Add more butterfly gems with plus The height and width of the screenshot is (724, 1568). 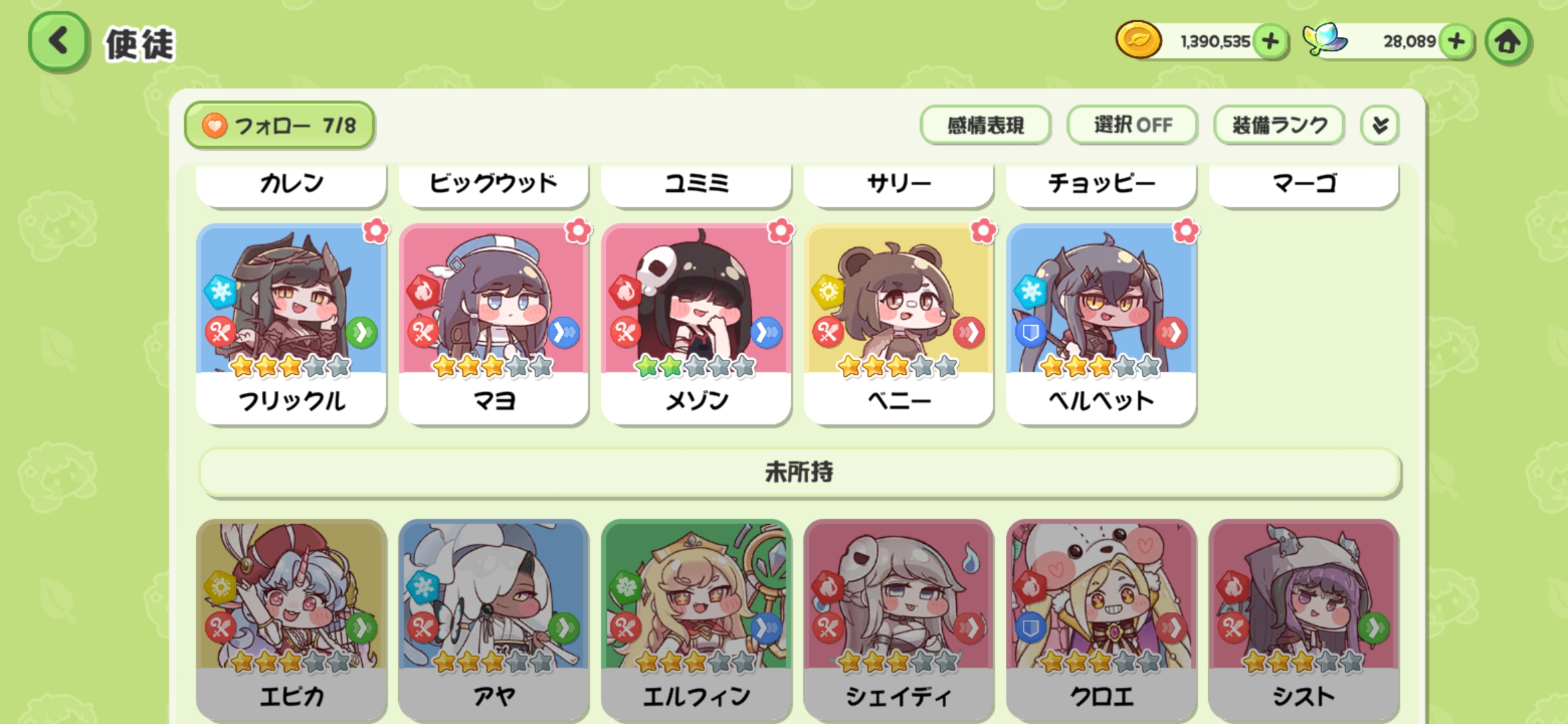point(1457,42)
